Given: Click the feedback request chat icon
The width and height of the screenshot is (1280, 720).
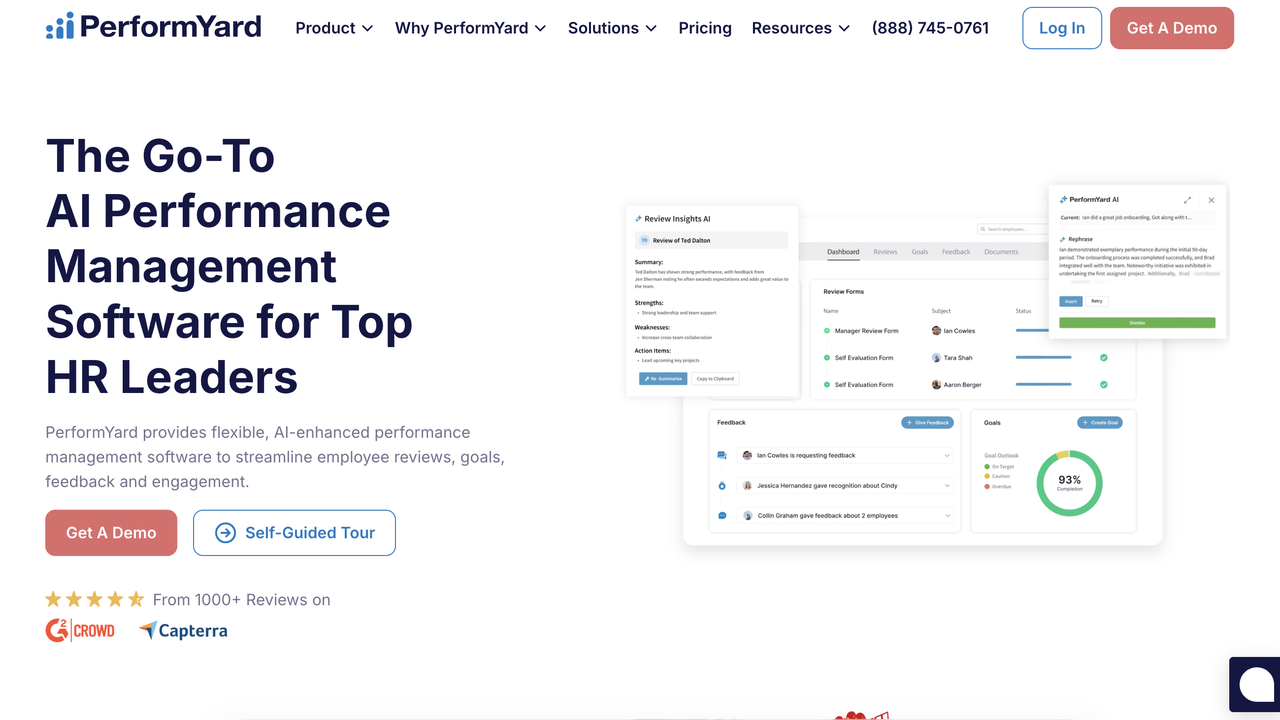Looking at the screenshot, I should (x=722, y=455).
